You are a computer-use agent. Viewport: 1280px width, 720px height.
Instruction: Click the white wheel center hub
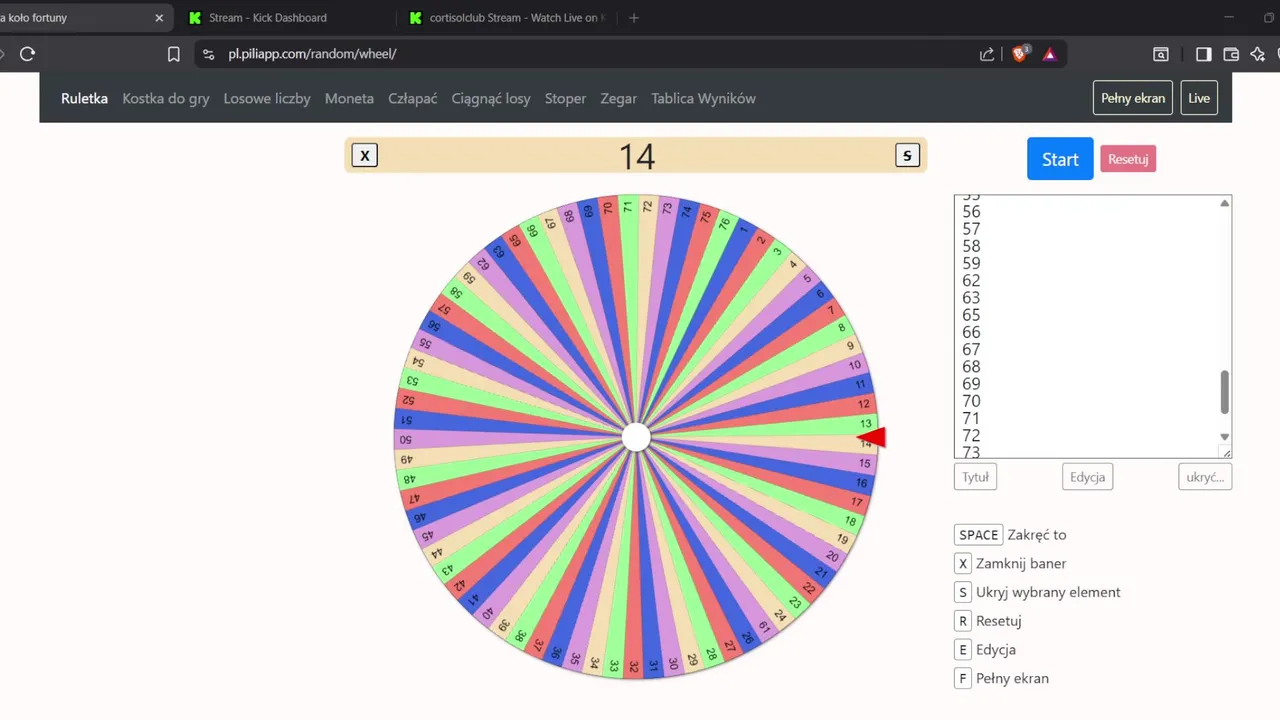click(x=636, y=437)
